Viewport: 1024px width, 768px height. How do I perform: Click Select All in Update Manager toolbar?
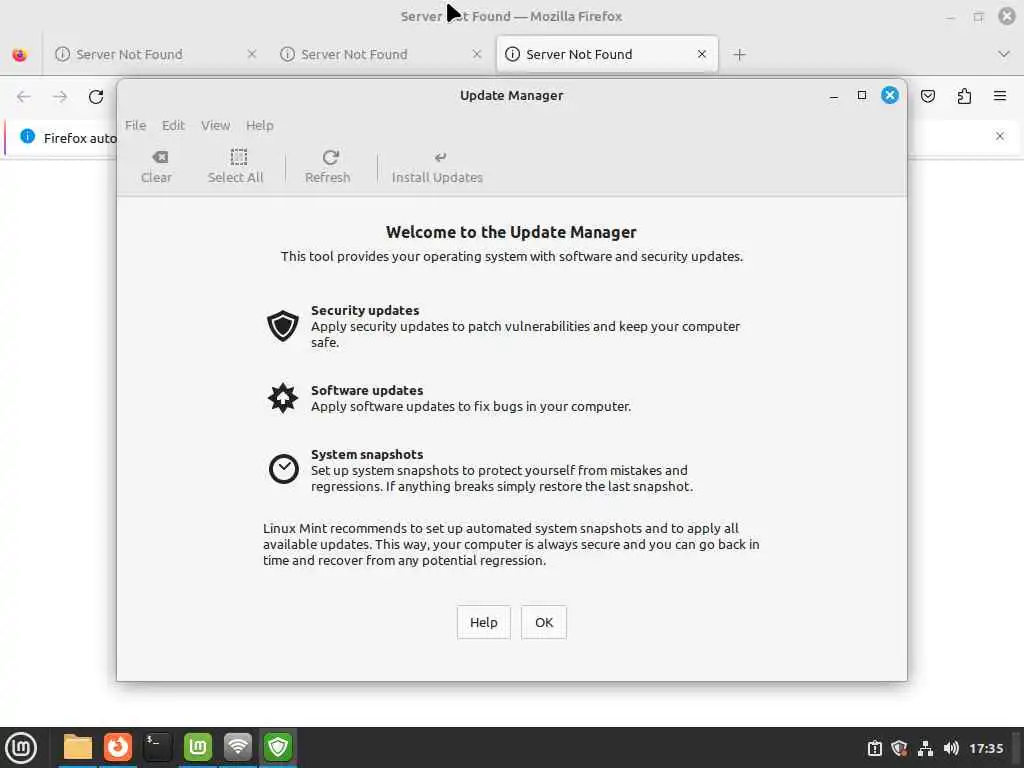235,167
